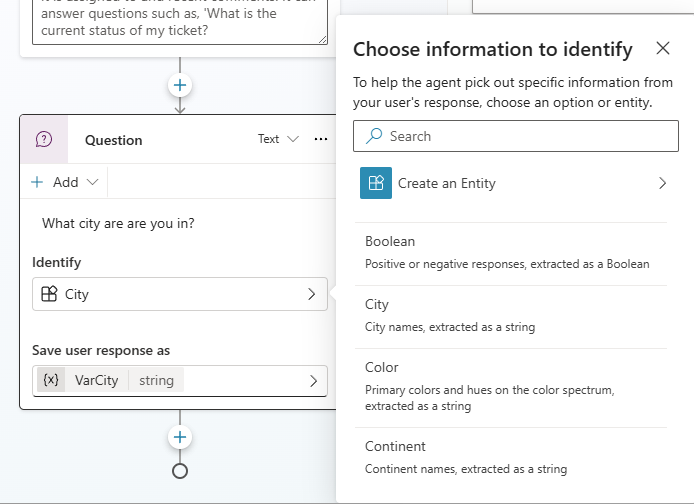Click 'City names, extracted as a string' description
This screenshot has height=504, width=694.
point(450,327)
